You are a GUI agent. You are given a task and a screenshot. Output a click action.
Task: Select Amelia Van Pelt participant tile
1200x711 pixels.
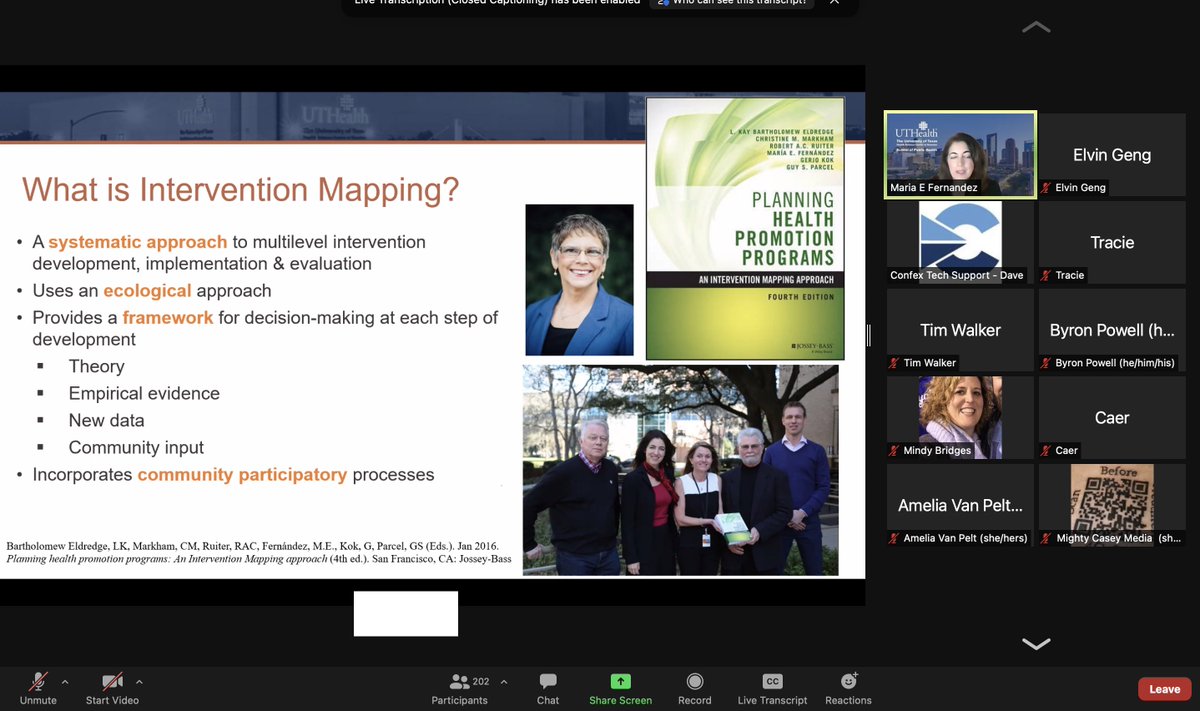point(961,505)
